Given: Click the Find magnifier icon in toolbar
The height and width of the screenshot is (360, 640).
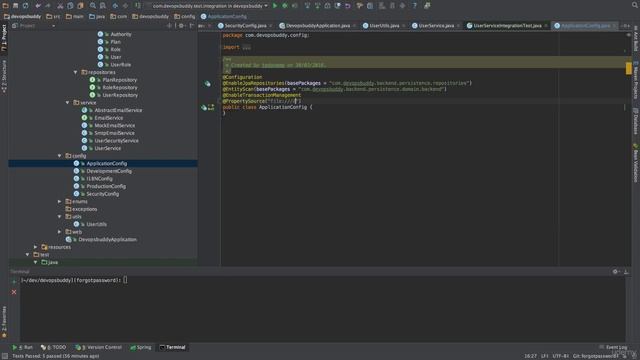Looking at the screenshot, I should pyautogui.click(x=93, y=6).
